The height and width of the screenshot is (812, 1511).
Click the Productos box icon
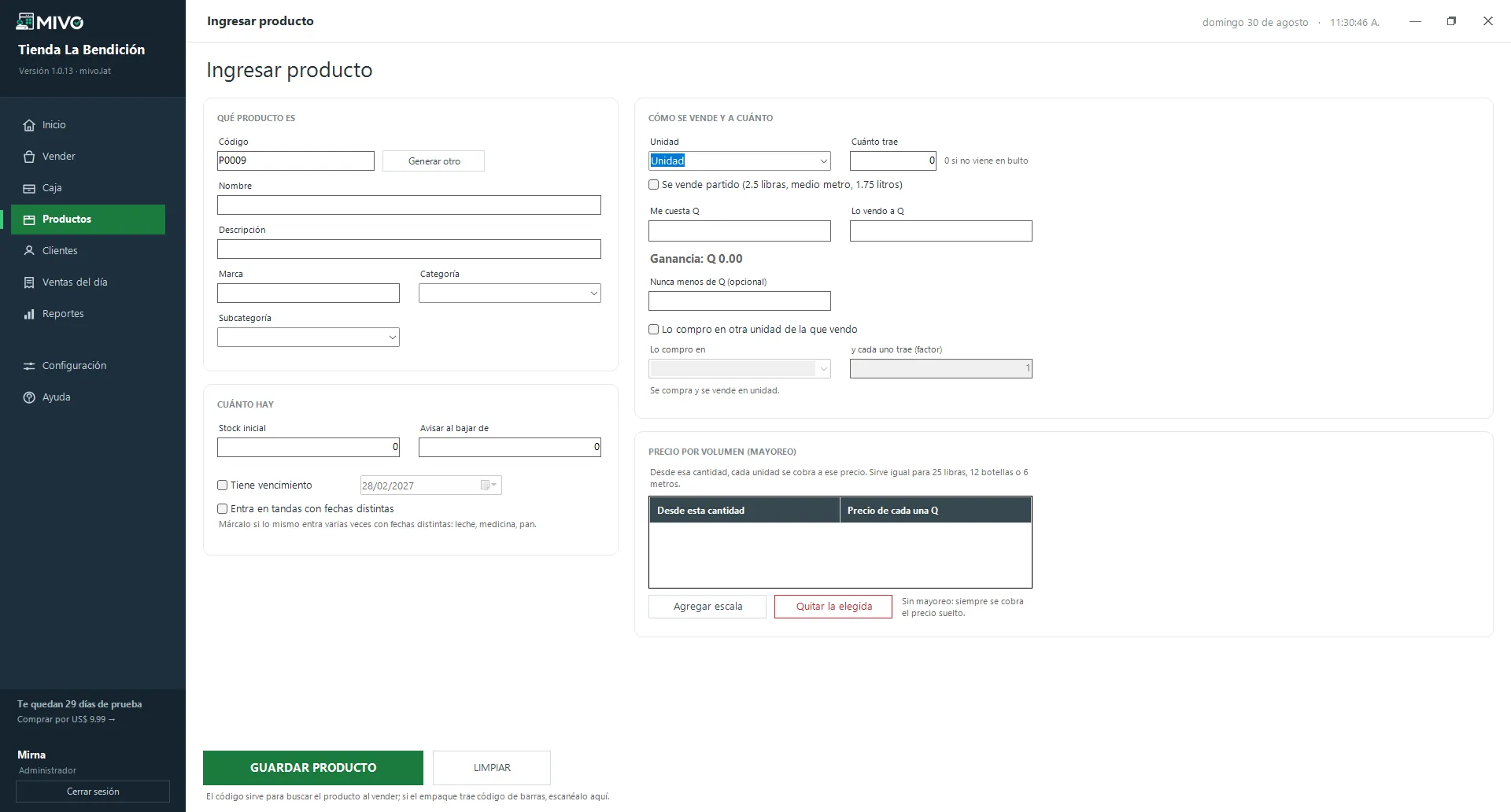(x=29, y=220)
